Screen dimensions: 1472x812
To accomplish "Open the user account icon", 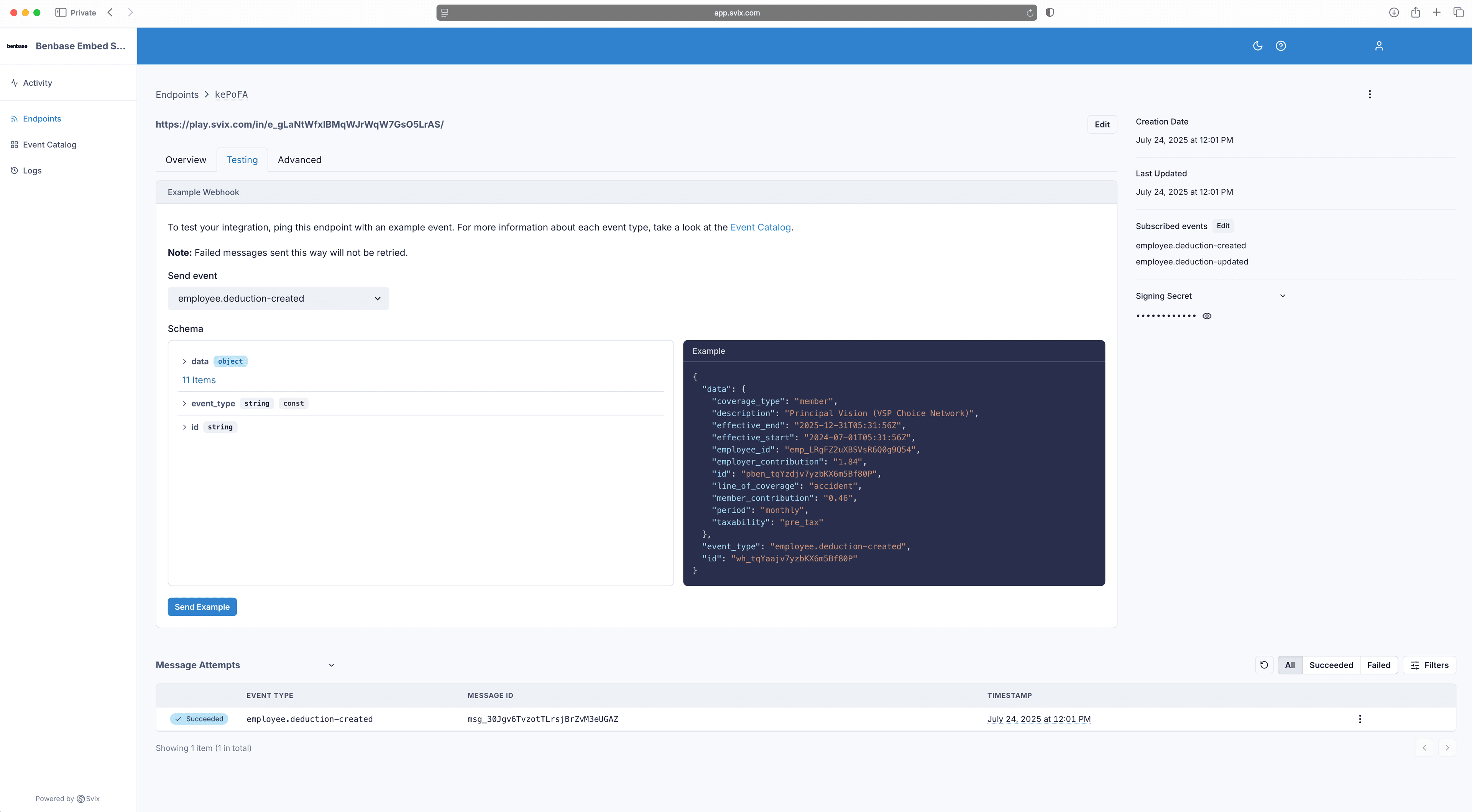I will [x=1379, y=46].
